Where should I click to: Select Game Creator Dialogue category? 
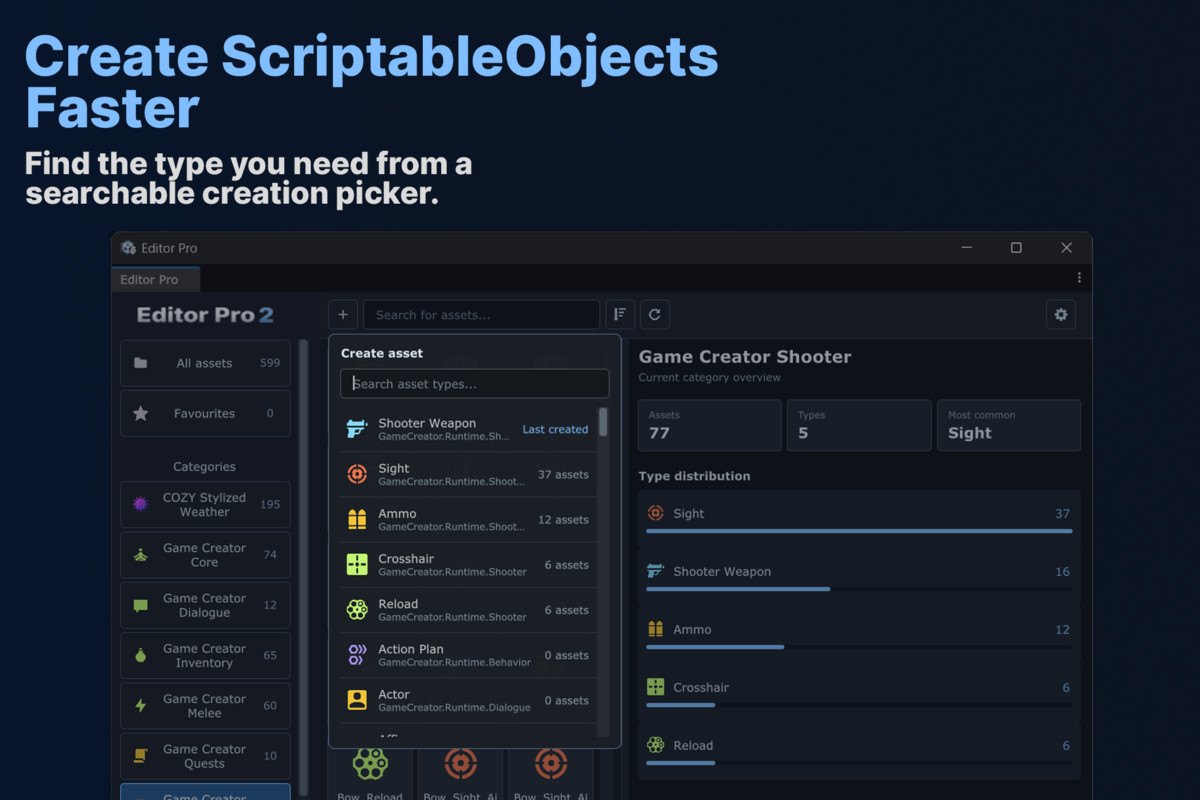click(205, 605)
